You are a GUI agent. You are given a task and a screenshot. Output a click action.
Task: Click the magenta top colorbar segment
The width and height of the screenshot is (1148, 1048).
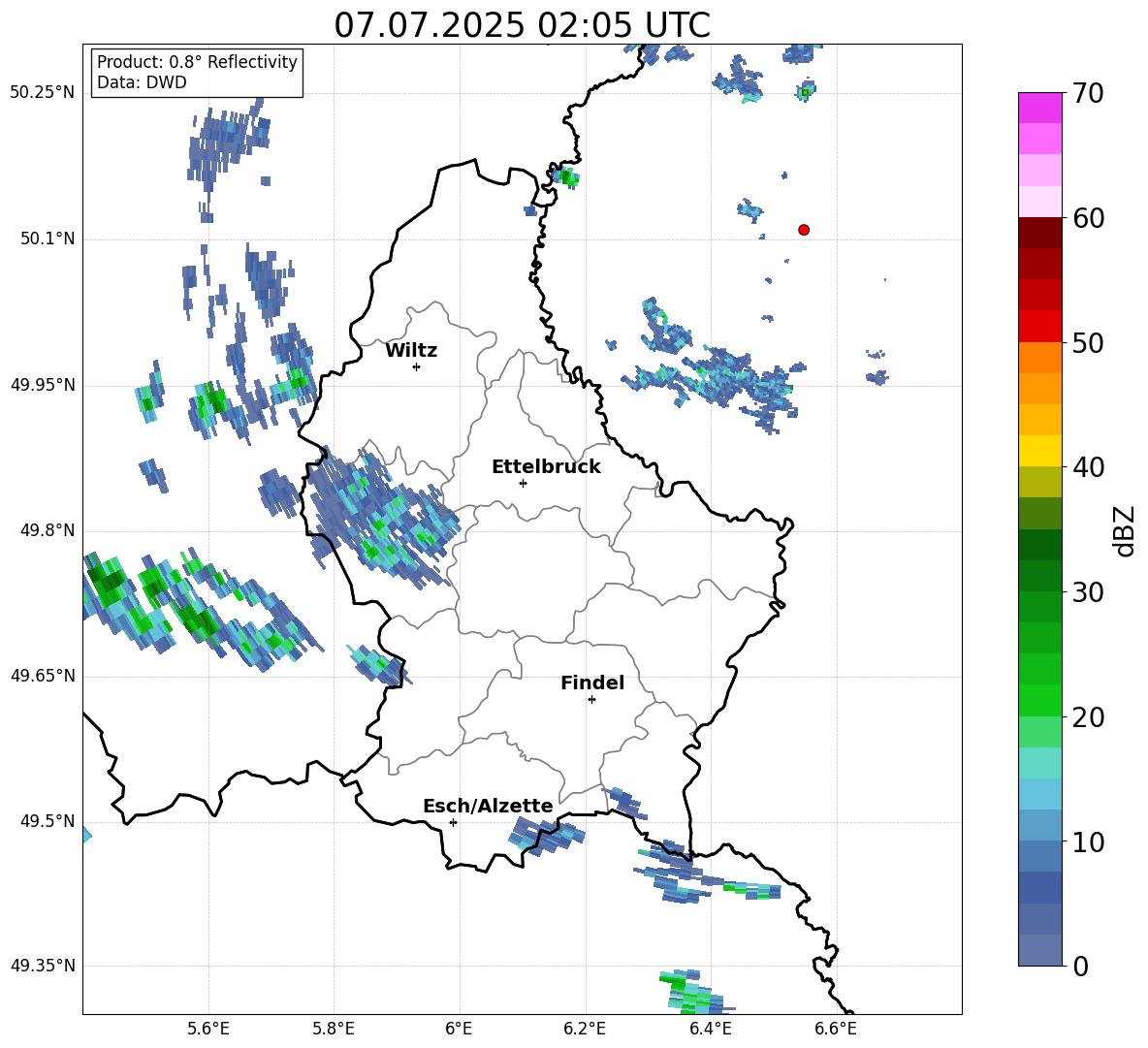tap(1039, 109)
